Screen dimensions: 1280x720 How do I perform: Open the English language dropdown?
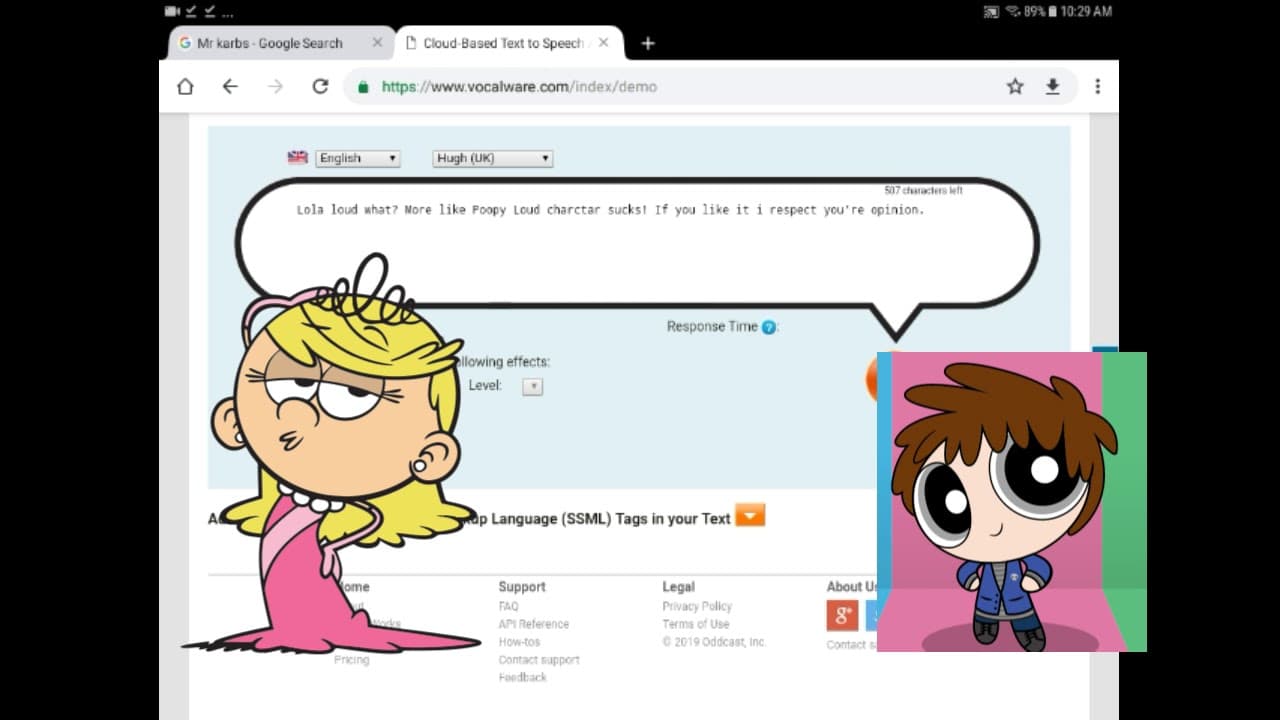[358, 158]
